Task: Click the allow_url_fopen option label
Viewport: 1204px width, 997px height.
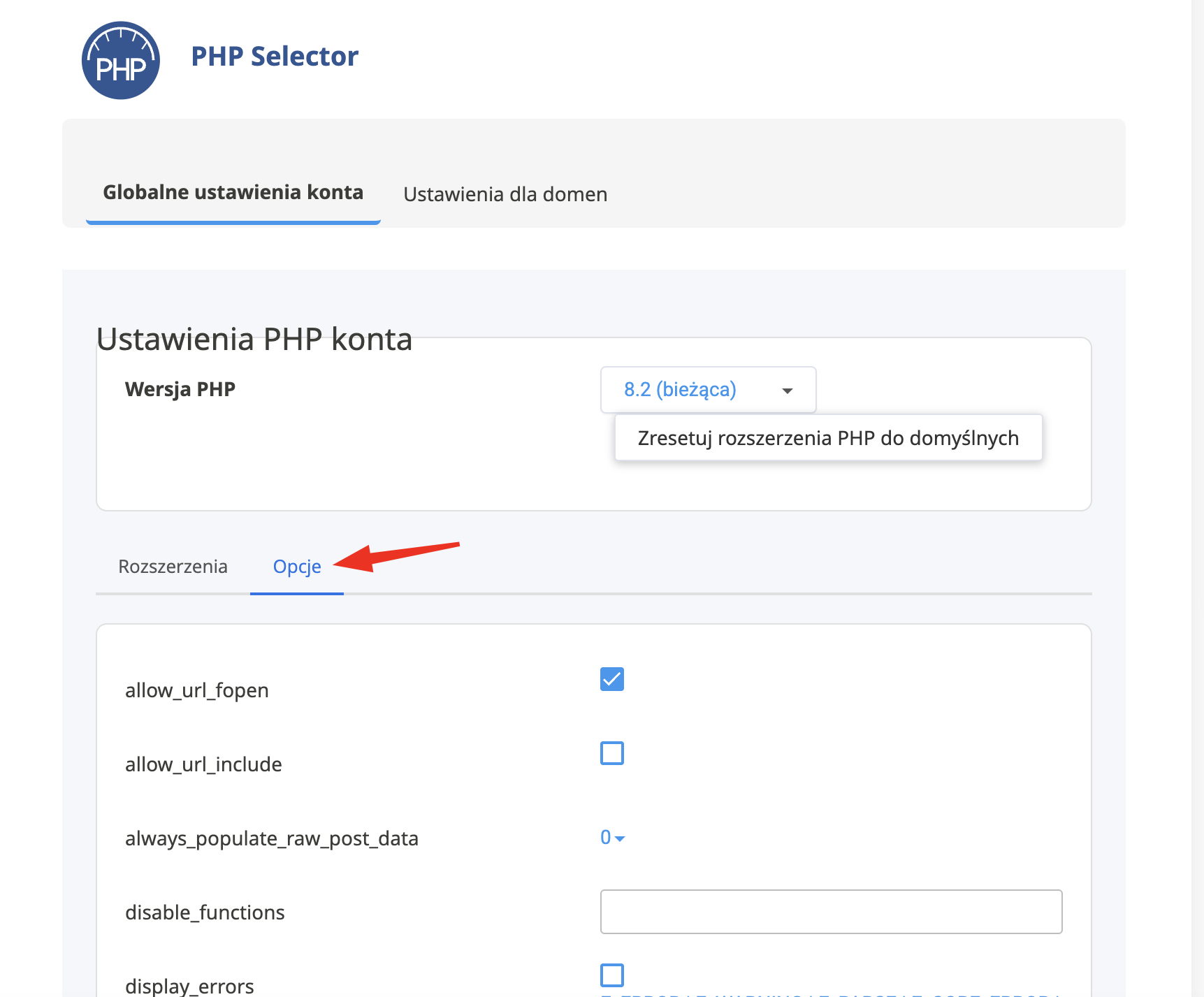Action: tap(197, 690)
